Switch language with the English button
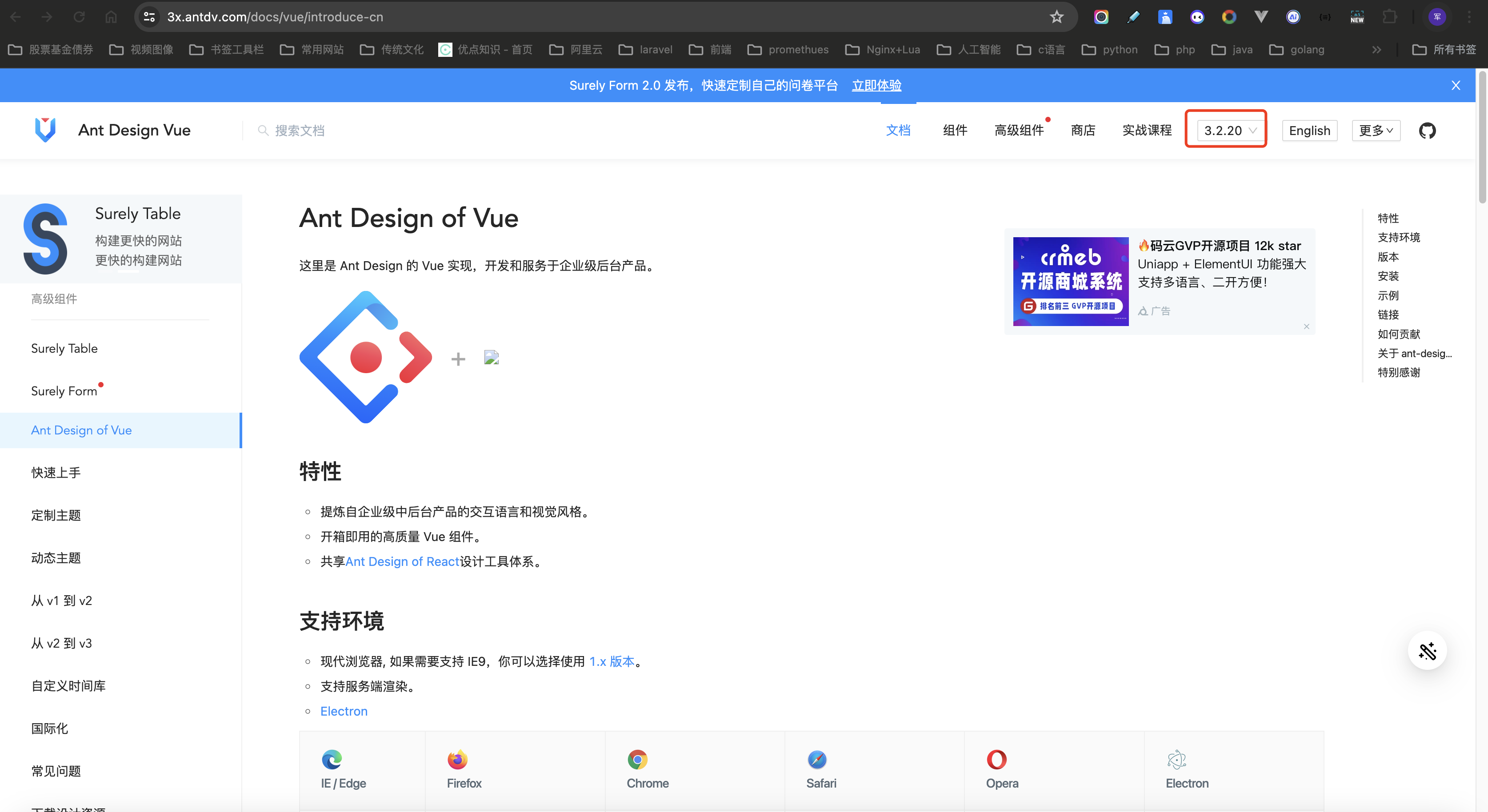1488x812 pixels. [x=1309, y=131]
